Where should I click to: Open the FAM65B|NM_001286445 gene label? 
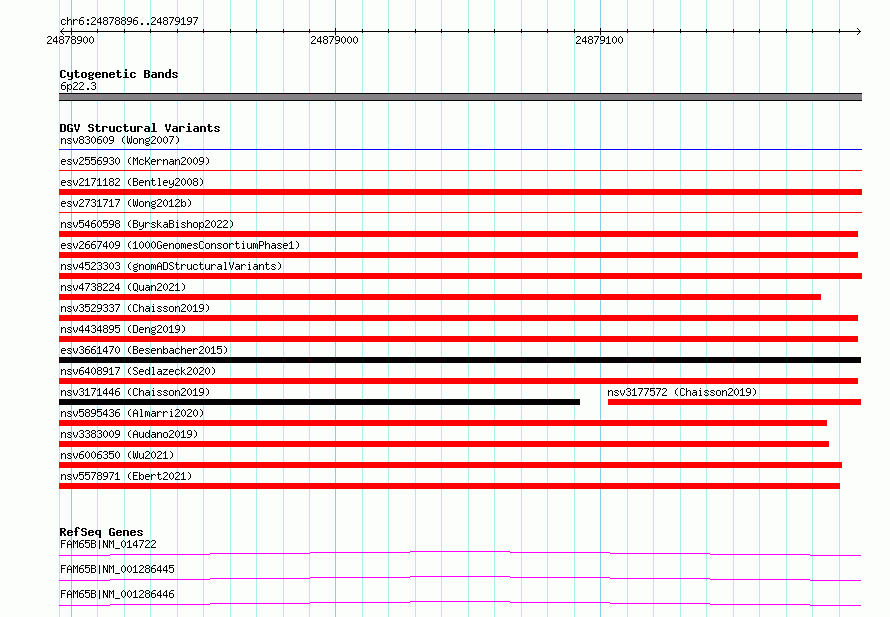click(117, 569)
